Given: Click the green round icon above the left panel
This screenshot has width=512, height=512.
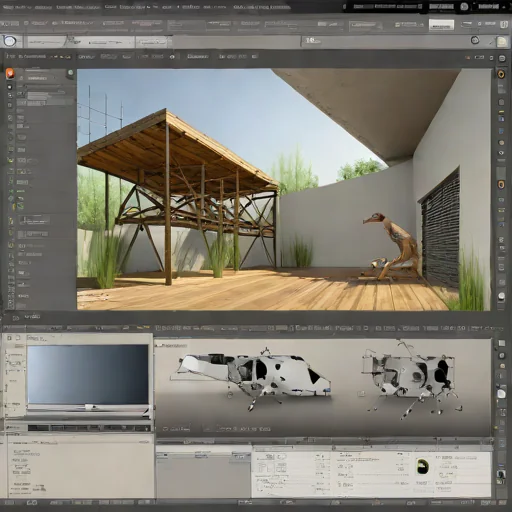Looking at the screenshot, I should click(70, 73).
